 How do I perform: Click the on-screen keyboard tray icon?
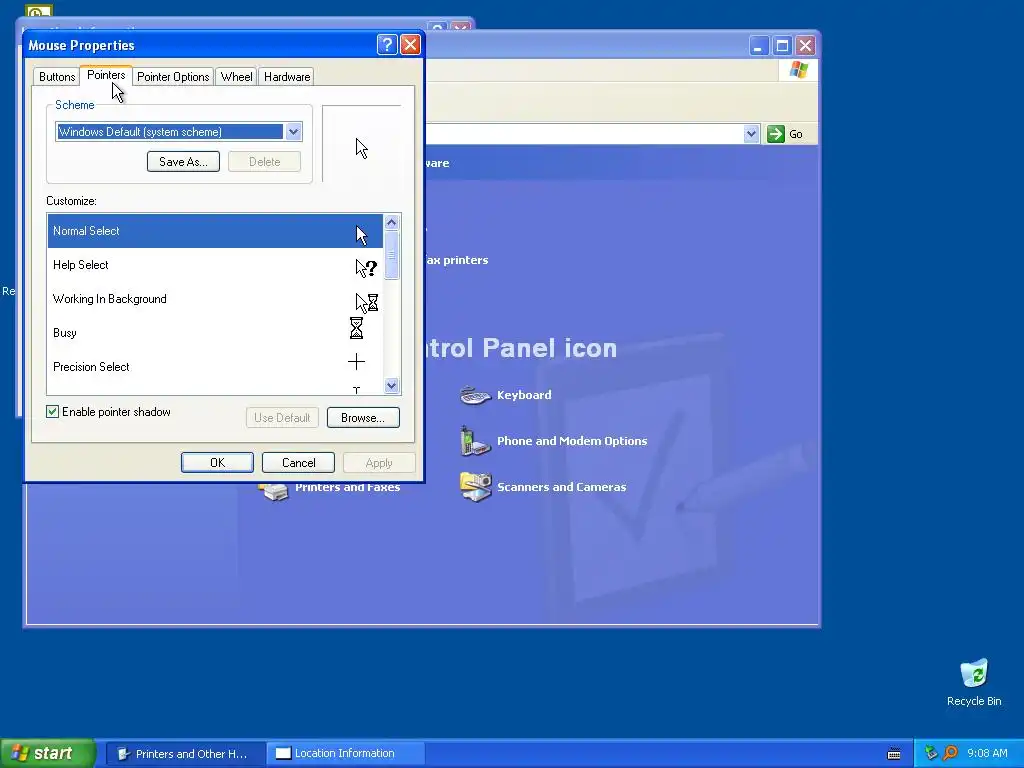pyautogui.click(x=894, y=754)
